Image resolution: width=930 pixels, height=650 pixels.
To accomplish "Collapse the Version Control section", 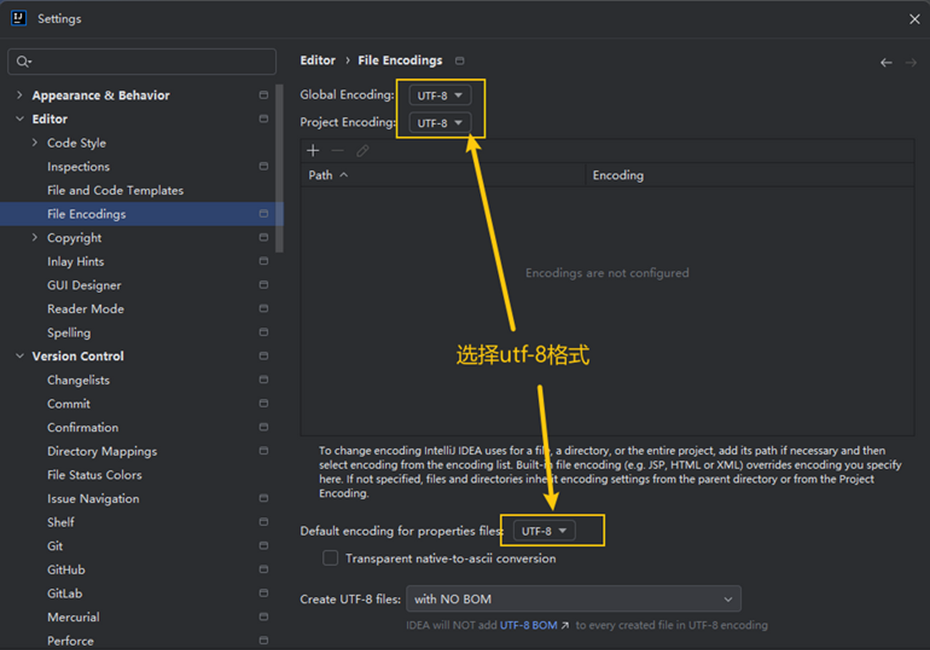I will [20, 356].
